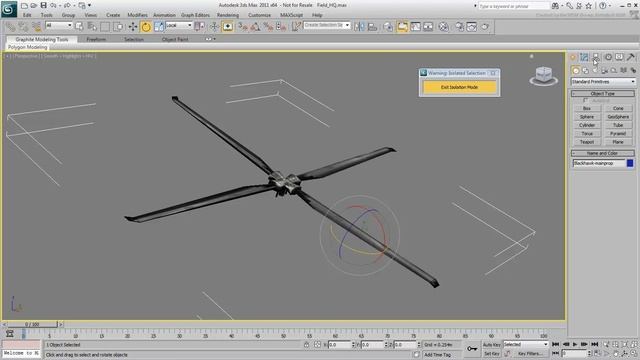Click the Set Keys key icon

click(x=472, y=349)
